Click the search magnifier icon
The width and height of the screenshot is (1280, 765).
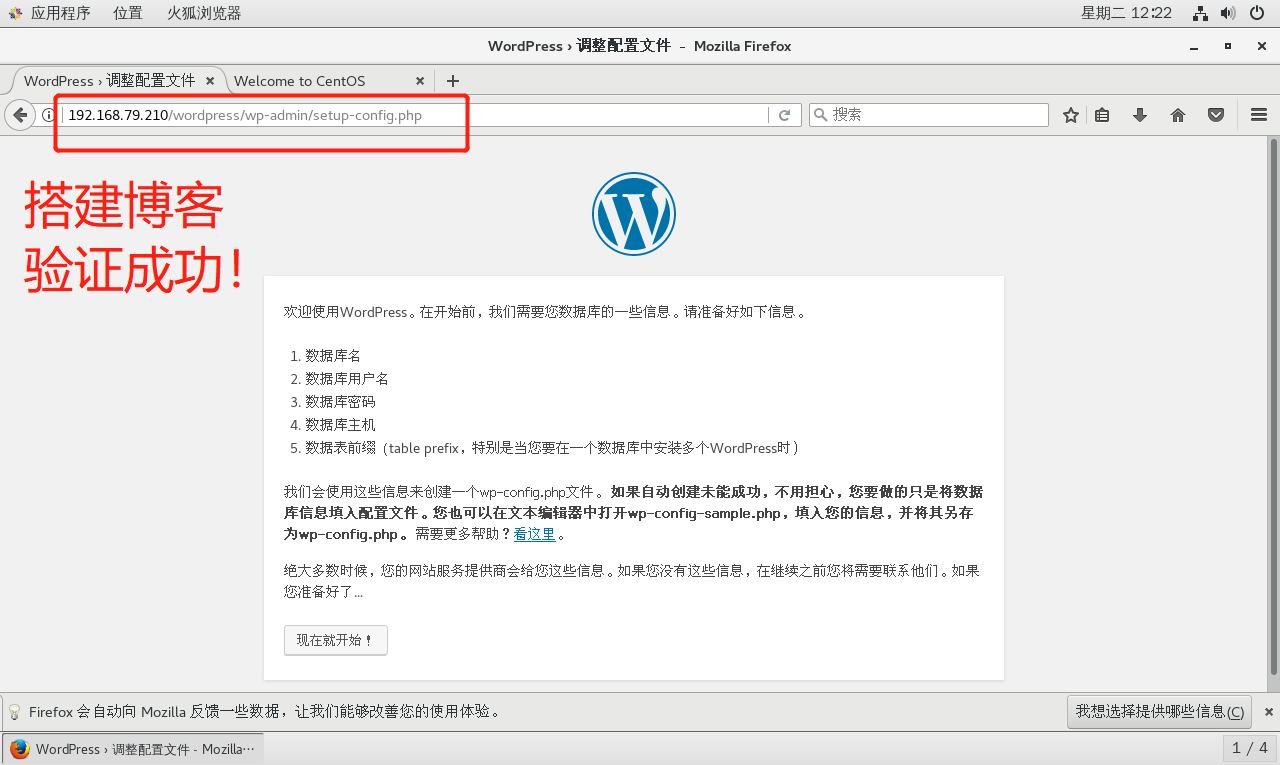point(821,115)
